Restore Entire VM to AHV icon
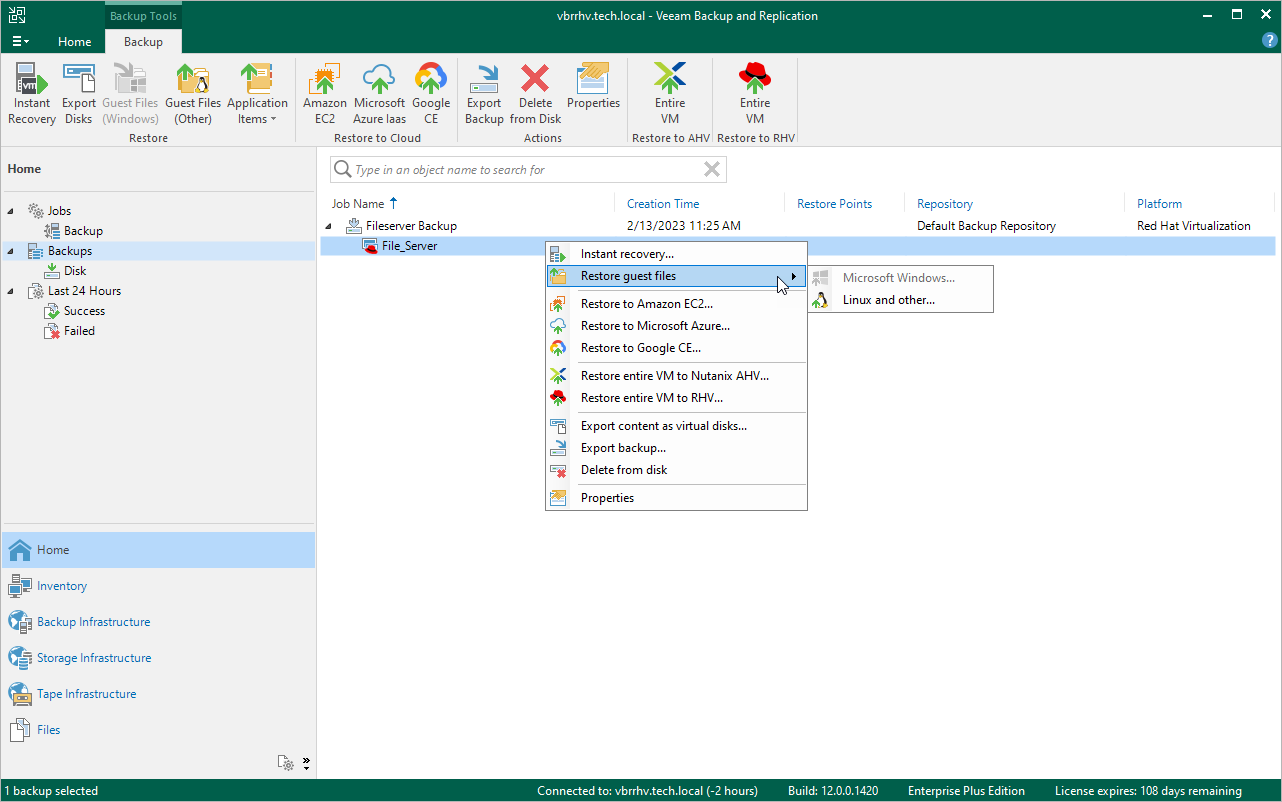1282x802 pixels. pos(670,94)
